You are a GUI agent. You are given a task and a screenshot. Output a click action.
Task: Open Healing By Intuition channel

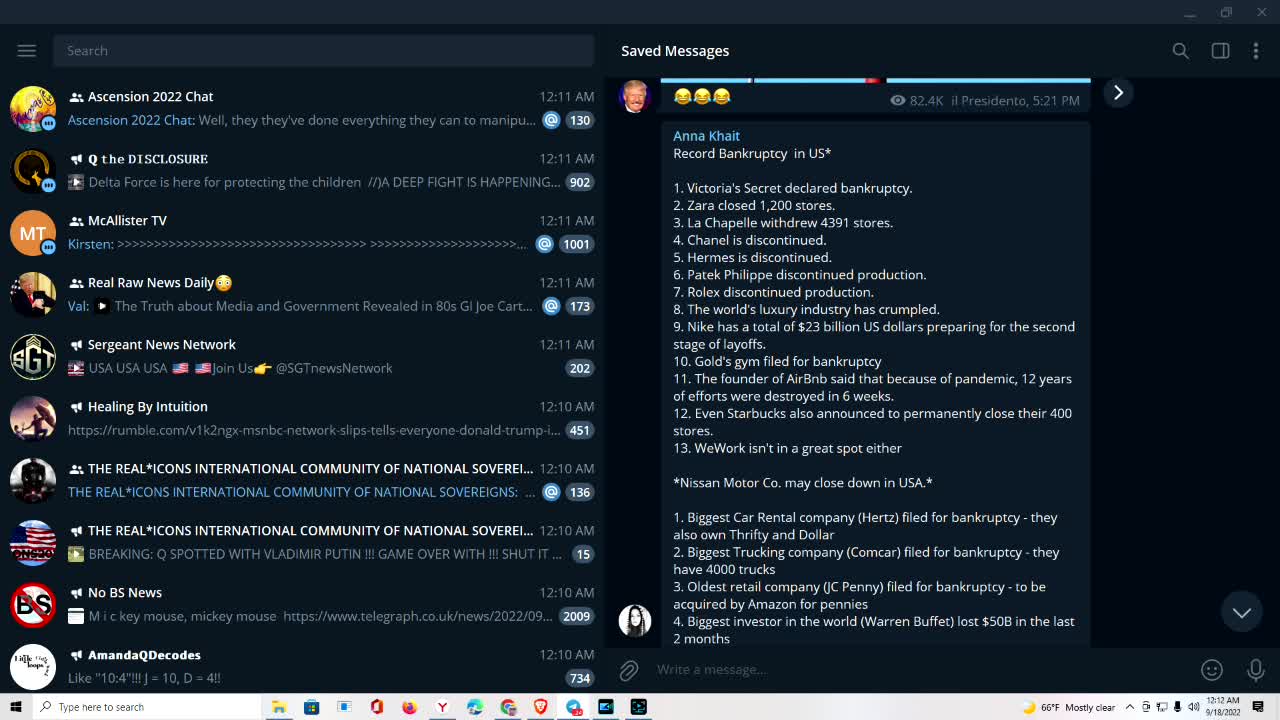[302, 418]
